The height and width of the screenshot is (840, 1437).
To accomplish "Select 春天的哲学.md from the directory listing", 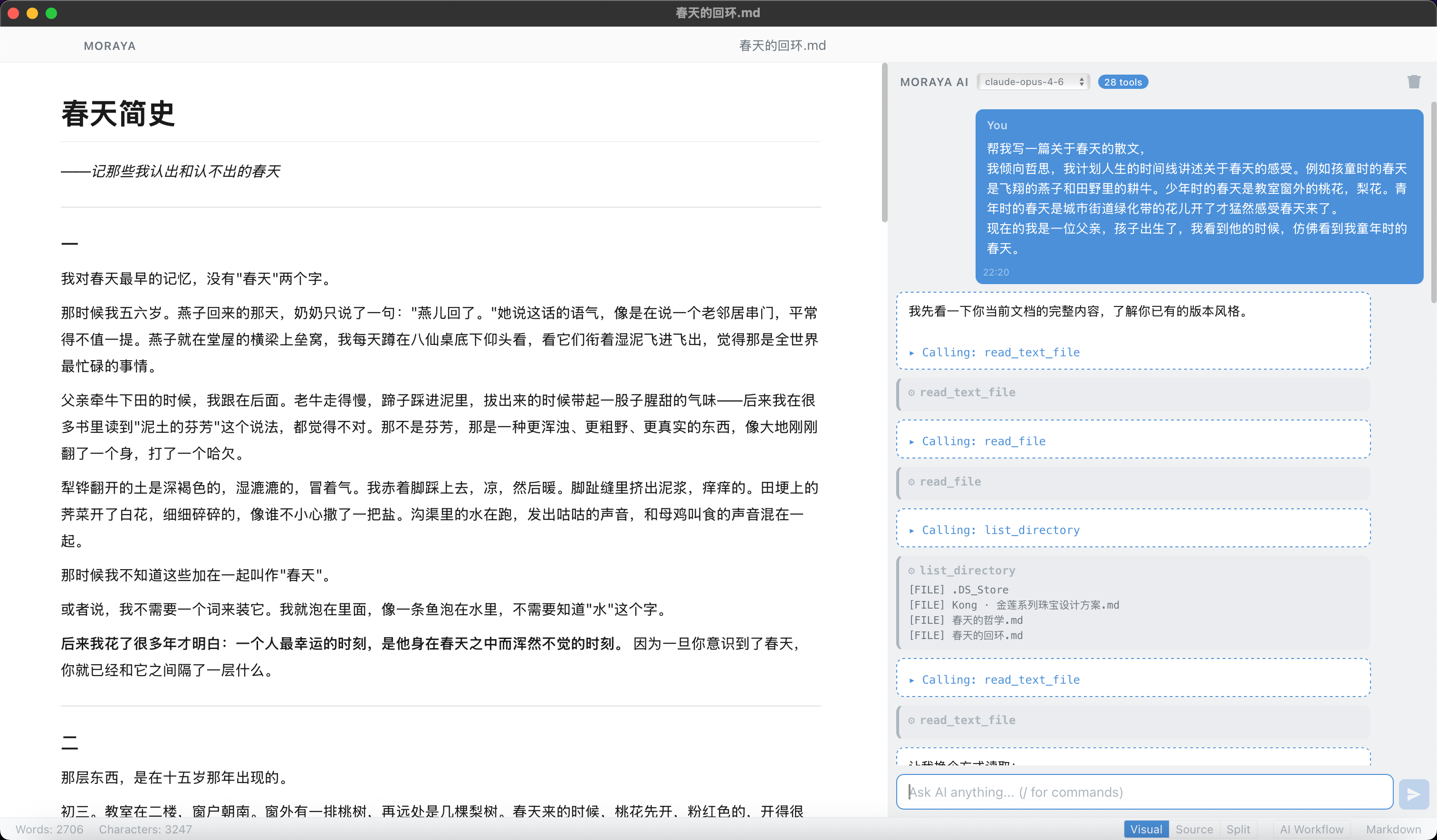I will [987, 620].
